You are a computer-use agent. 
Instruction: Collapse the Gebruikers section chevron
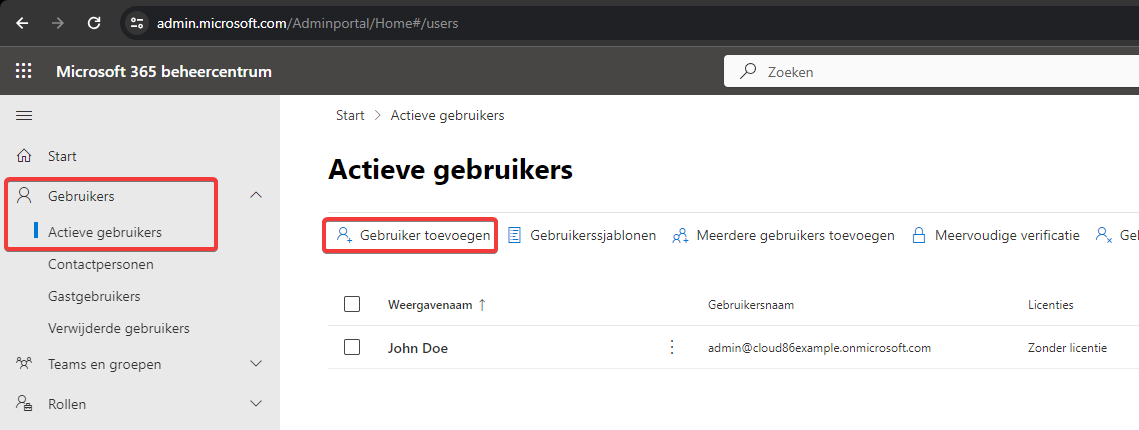(x=256, y=195)
